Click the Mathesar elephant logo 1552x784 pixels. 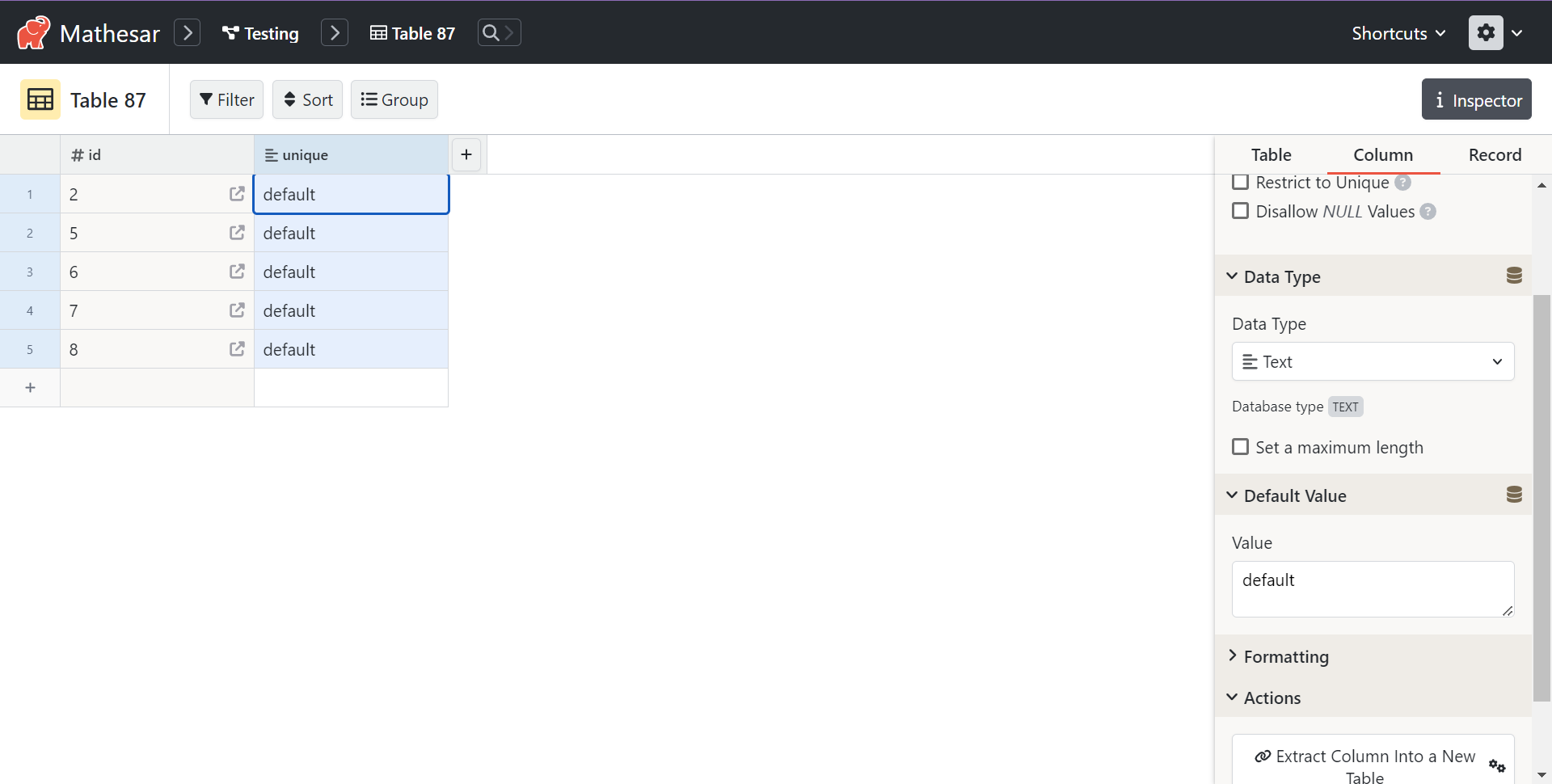pyautogui.click(x=32, y=32)
